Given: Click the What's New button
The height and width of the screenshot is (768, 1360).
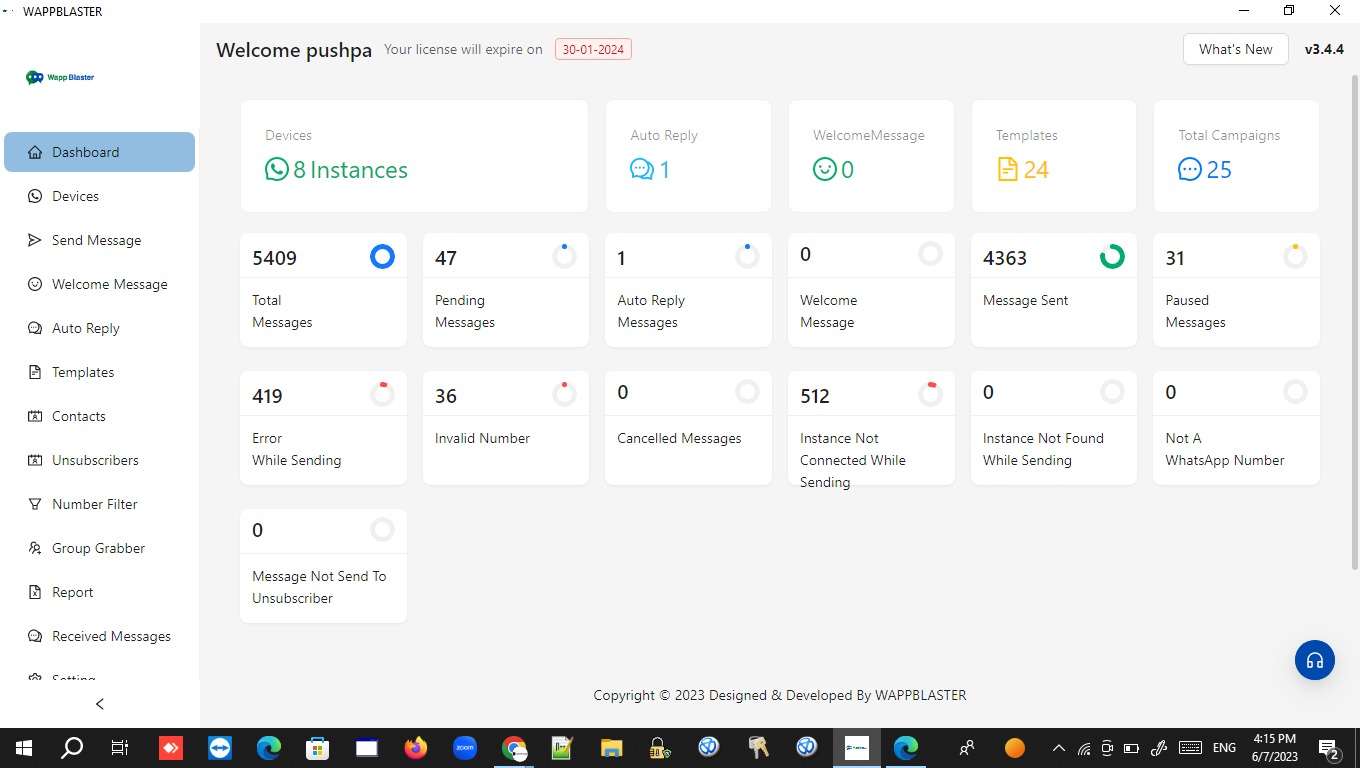Looking at the screenshot, I should coord(1235,49).
